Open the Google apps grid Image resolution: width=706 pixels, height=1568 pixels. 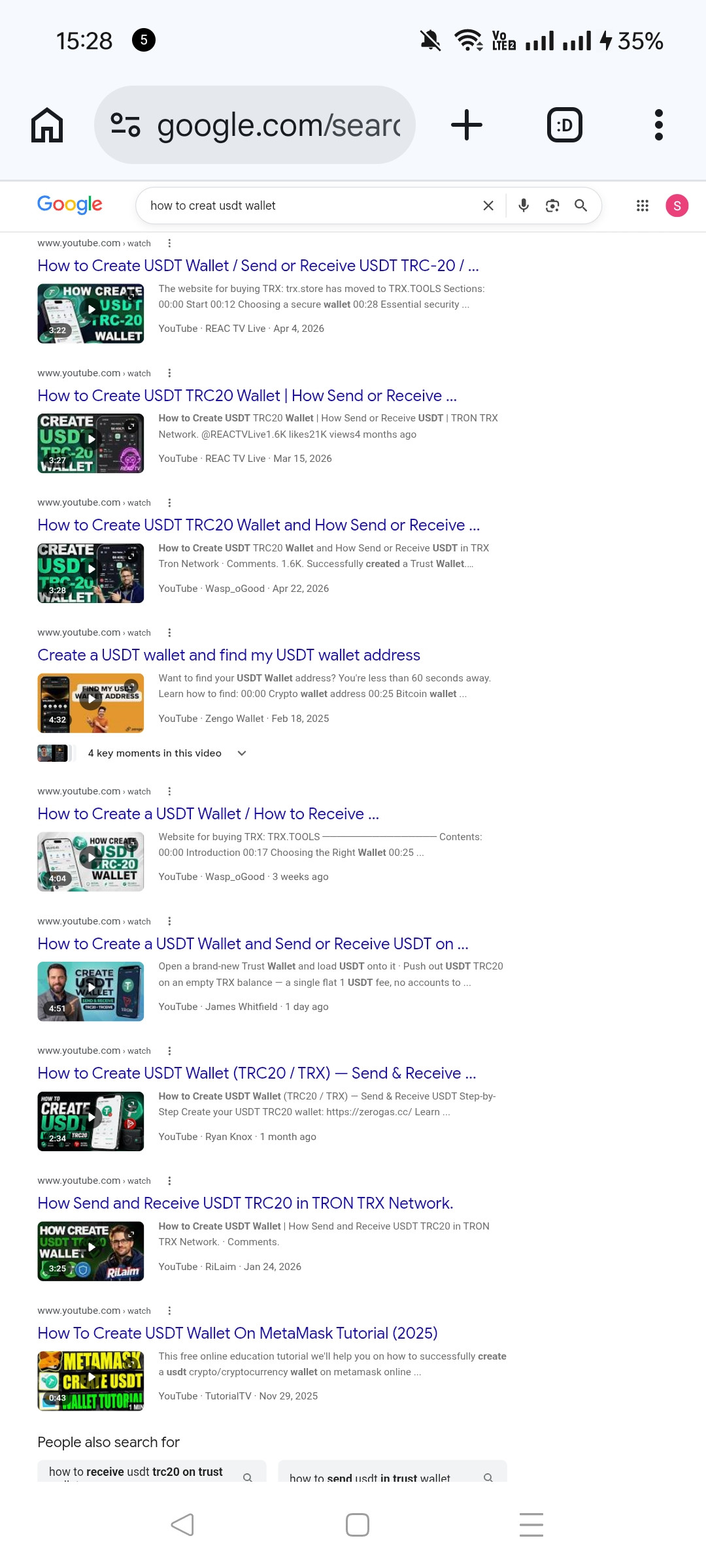pos(643,206)
